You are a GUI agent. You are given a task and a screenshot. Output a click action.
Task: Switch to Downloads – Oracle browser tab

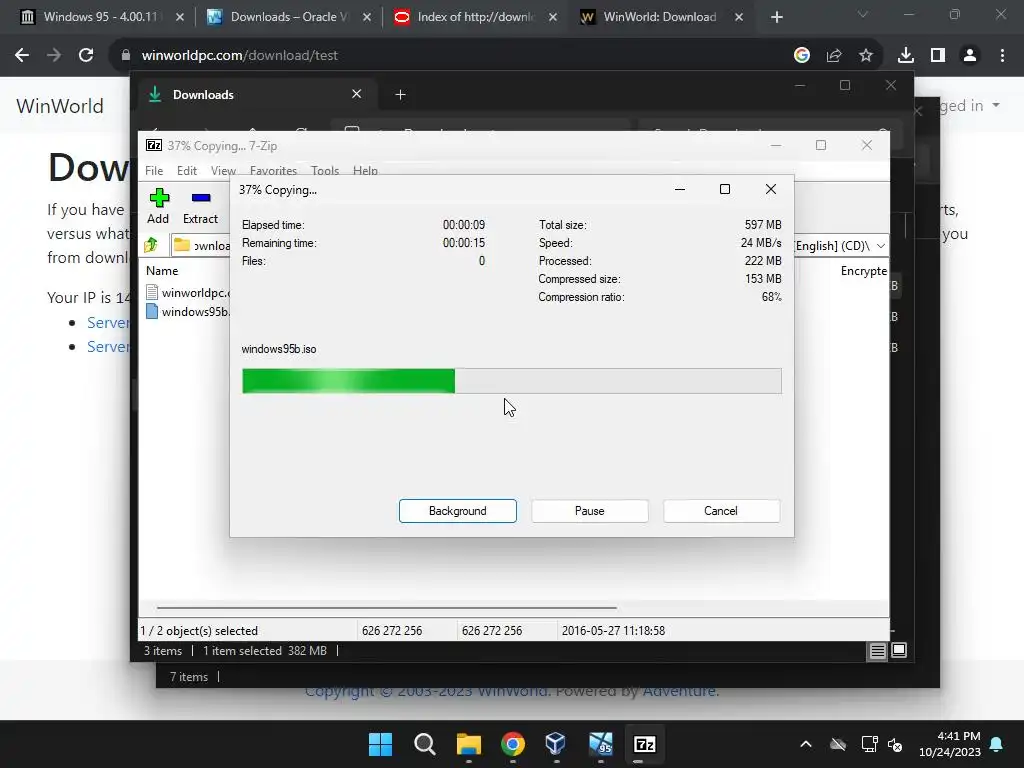click(289, 17)
